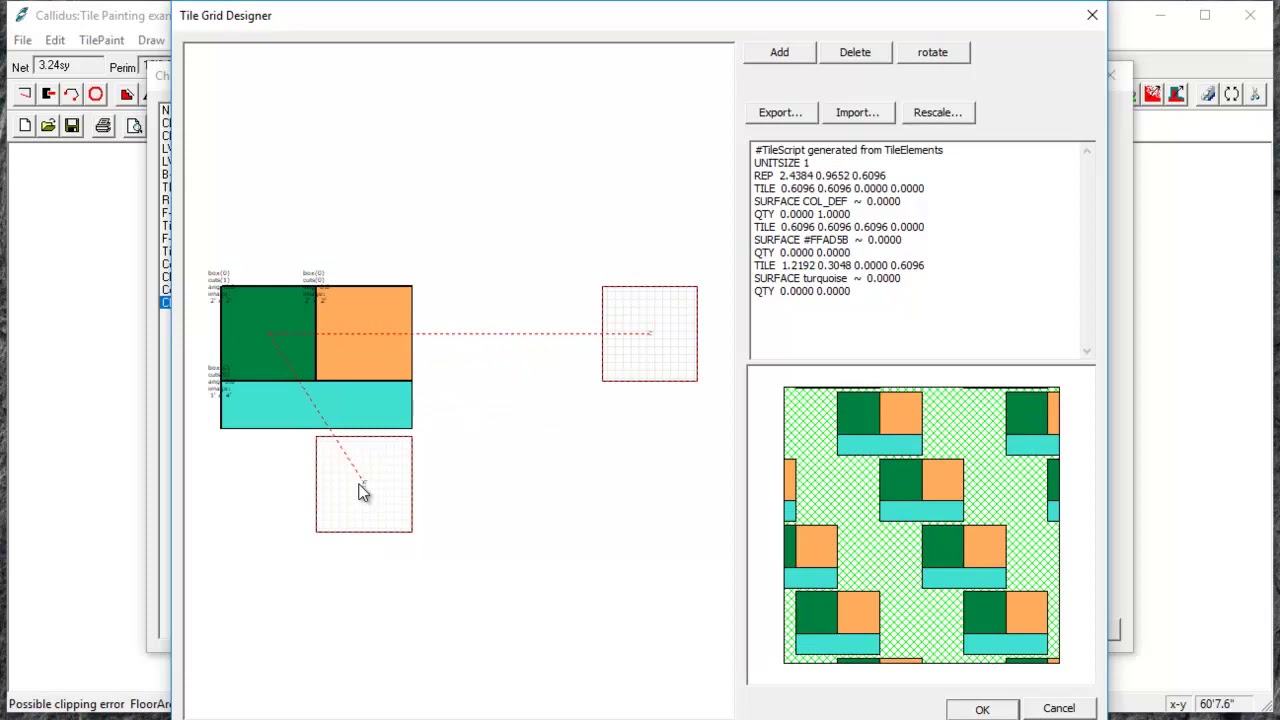Click the '#TileScript generated from TileElements' line
Image resolution: width=1280 pixels, height=720 pixels.
pos(848,150)
